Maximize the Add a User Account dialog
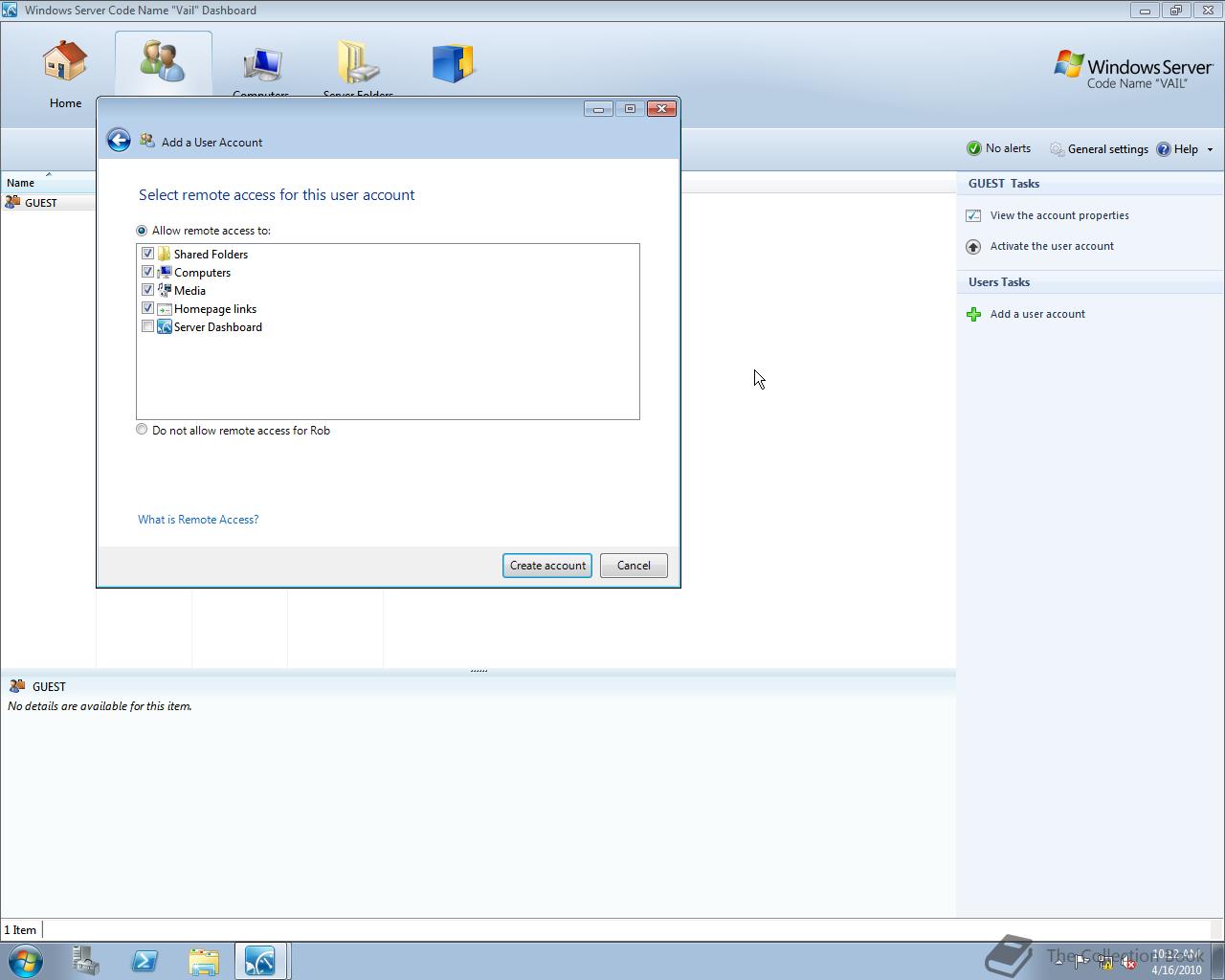 (630, 108)
